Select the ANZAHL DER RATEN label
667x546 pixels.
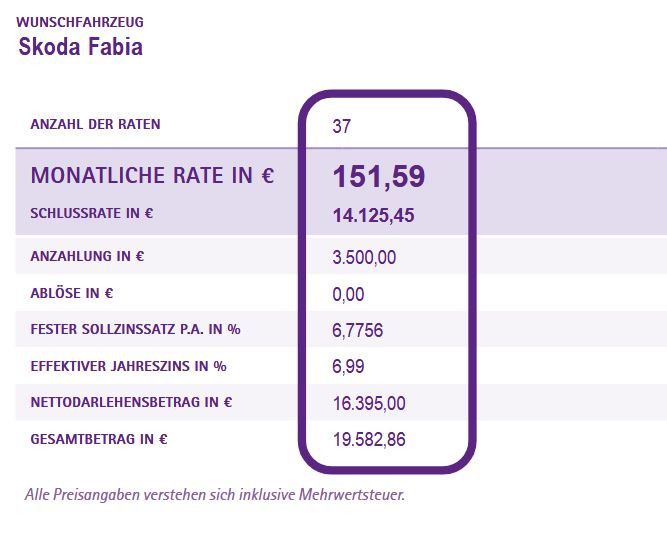95,125
